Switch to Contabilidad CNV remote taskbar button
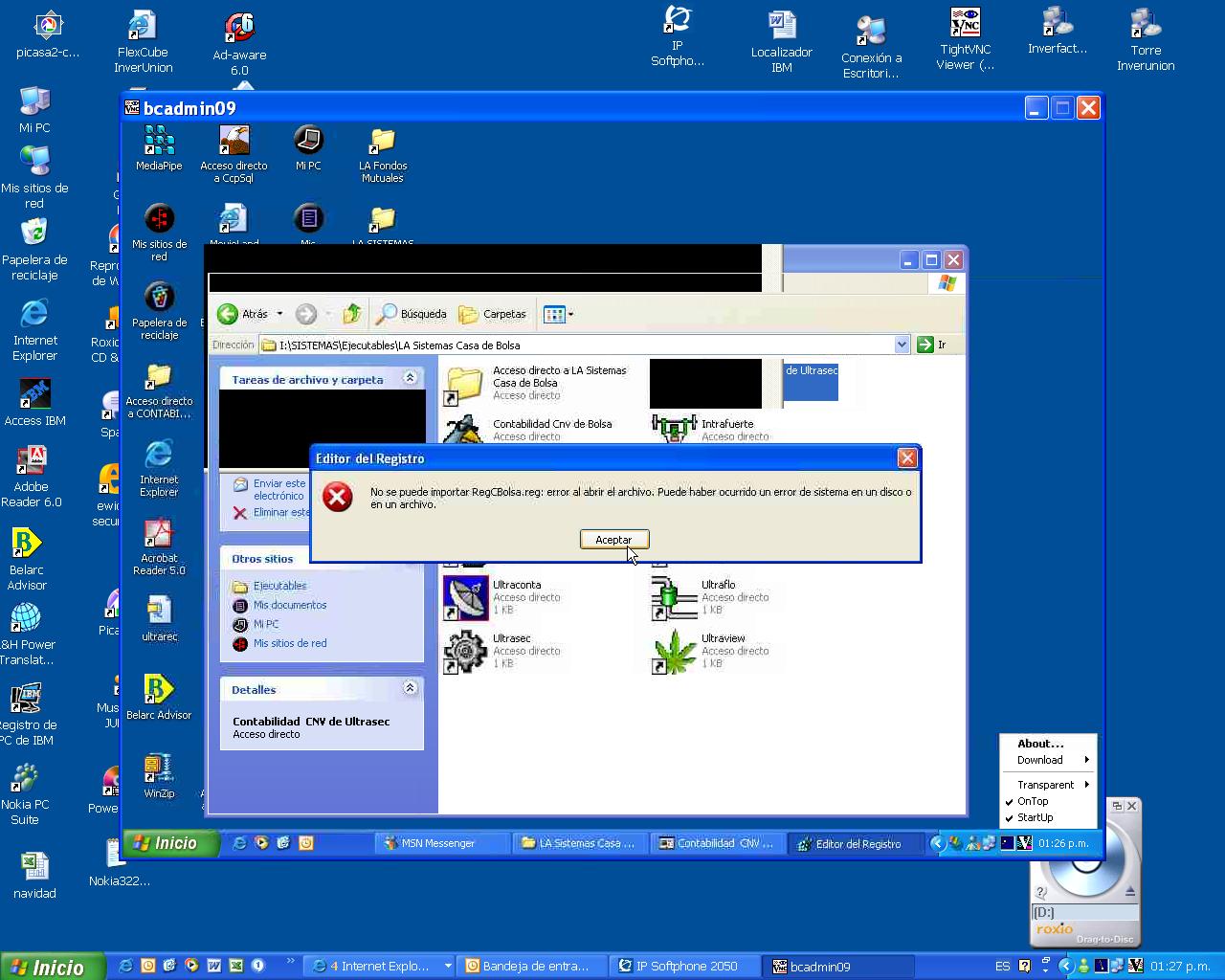Viewport: 1225px width, 980px height. coord(718,843)
